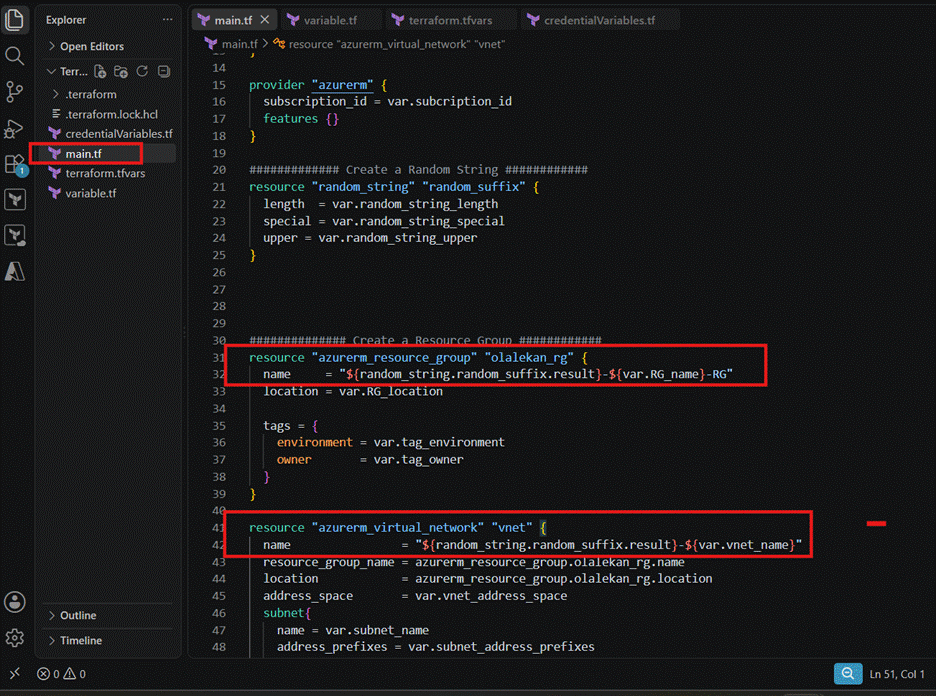Open terraform.tfvars in the file tree
This screenshot has height=696, width=936.
[x=105, y=173]
